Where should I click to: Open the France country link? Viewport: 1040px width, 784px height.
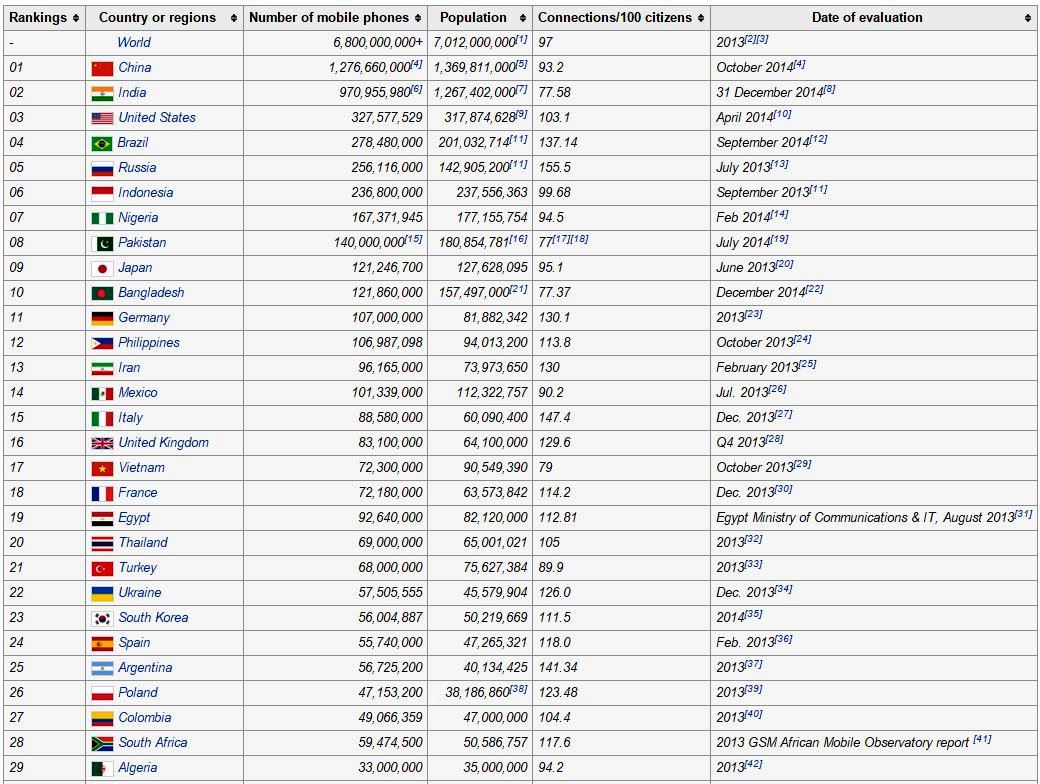[x=138, y=493]
